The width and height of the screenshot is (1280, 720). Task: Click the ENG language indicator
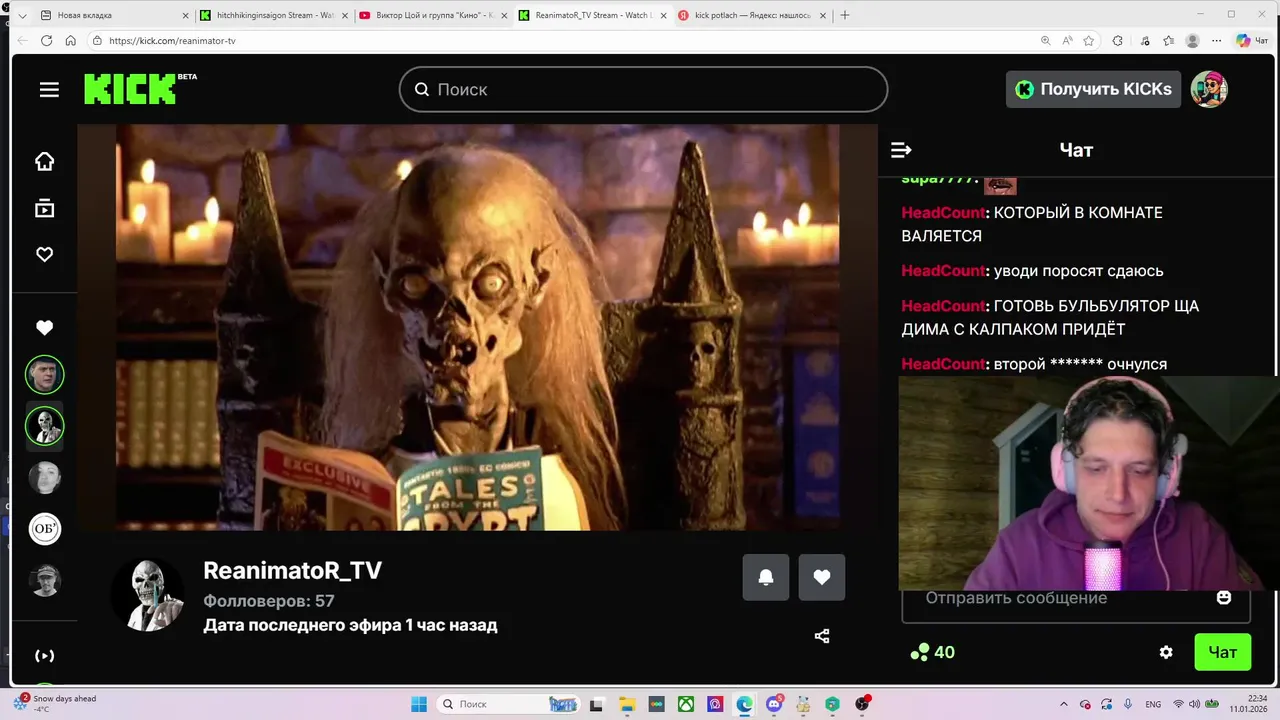pos(1153,704)
